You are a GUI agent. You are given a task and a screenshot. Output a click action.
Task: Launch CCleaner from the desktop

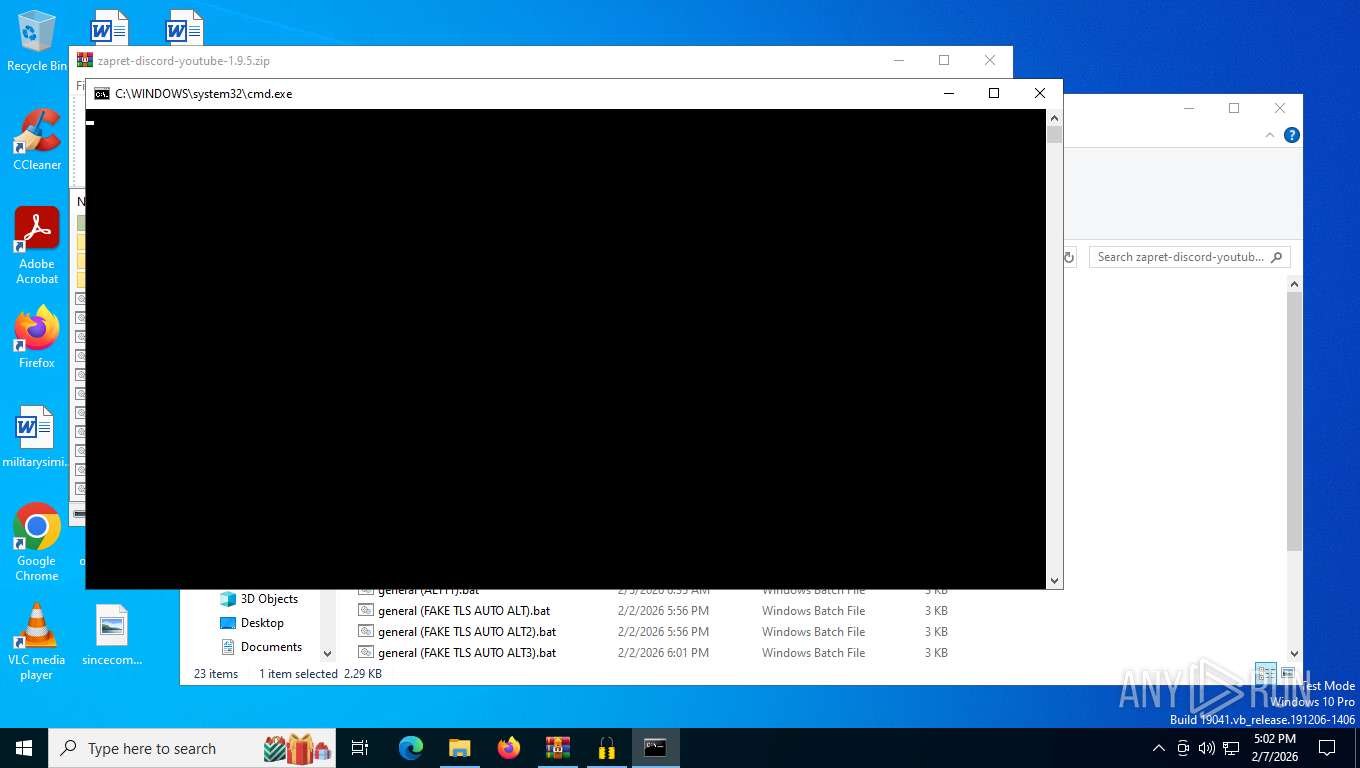pos(37,140)
